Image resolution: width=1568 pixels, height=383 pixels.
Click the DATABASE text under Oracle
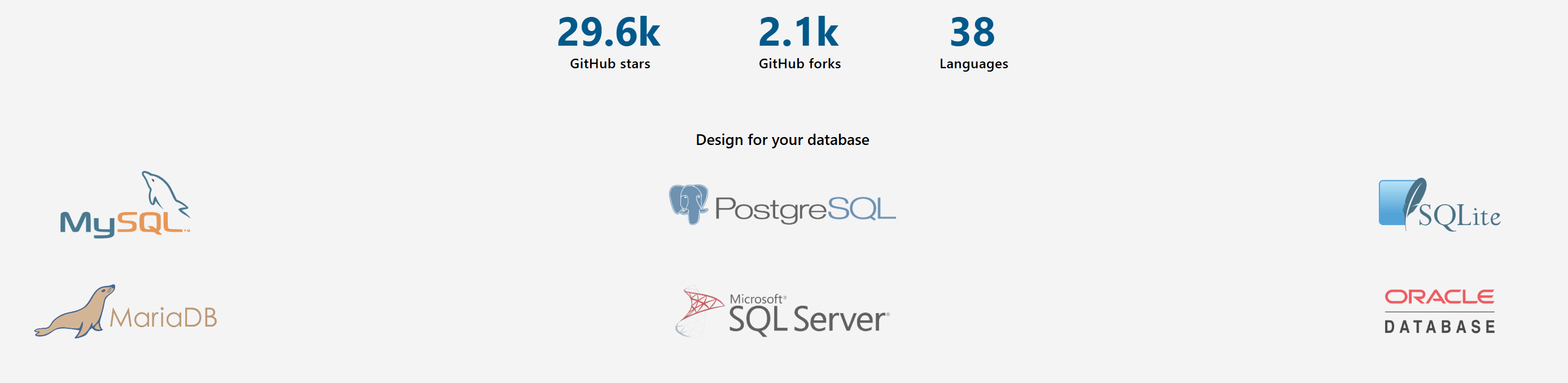1440,327
